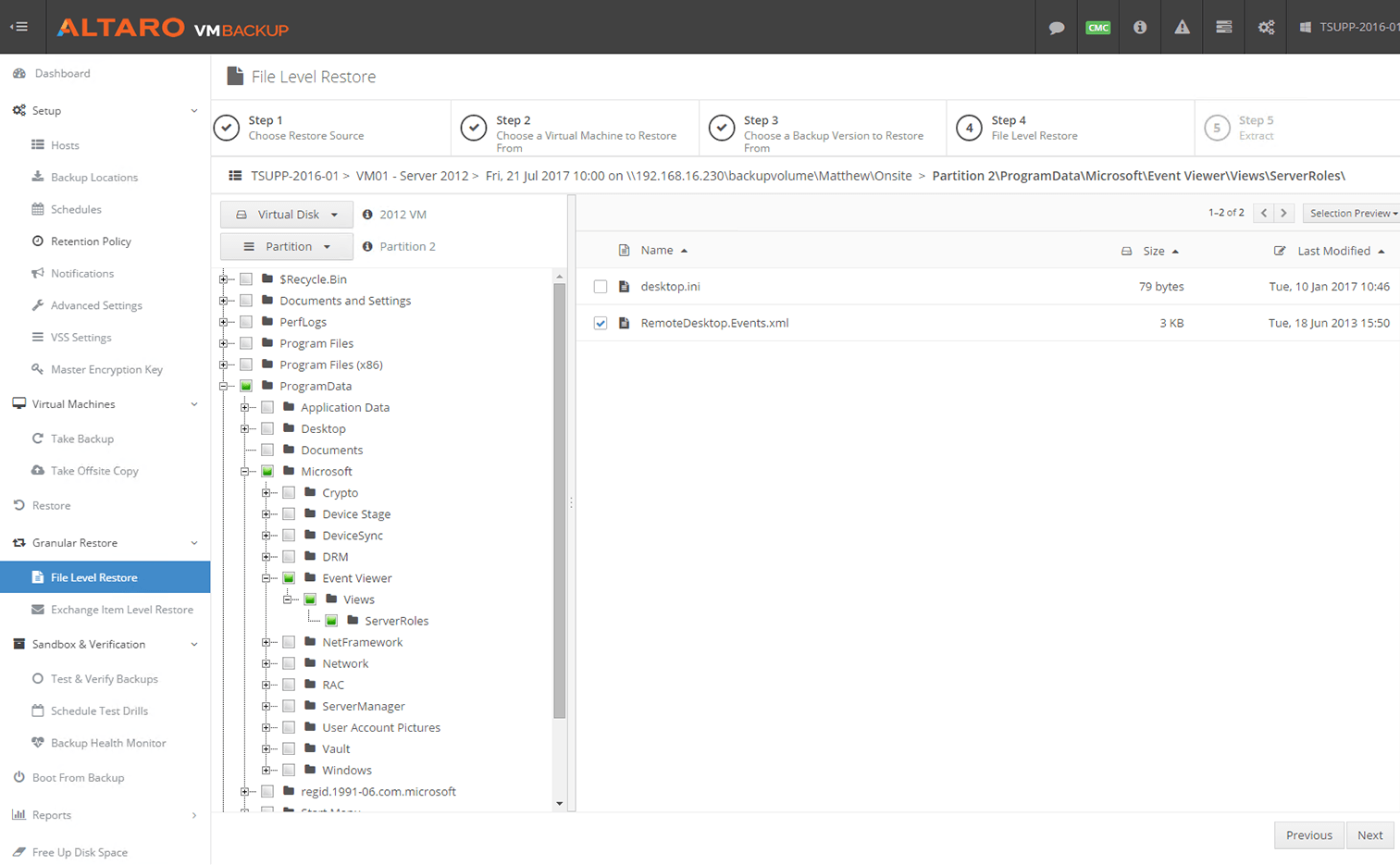Click the scroll down arrow of folder tree
Viewport: 1400px width, 865px height.
559,804
